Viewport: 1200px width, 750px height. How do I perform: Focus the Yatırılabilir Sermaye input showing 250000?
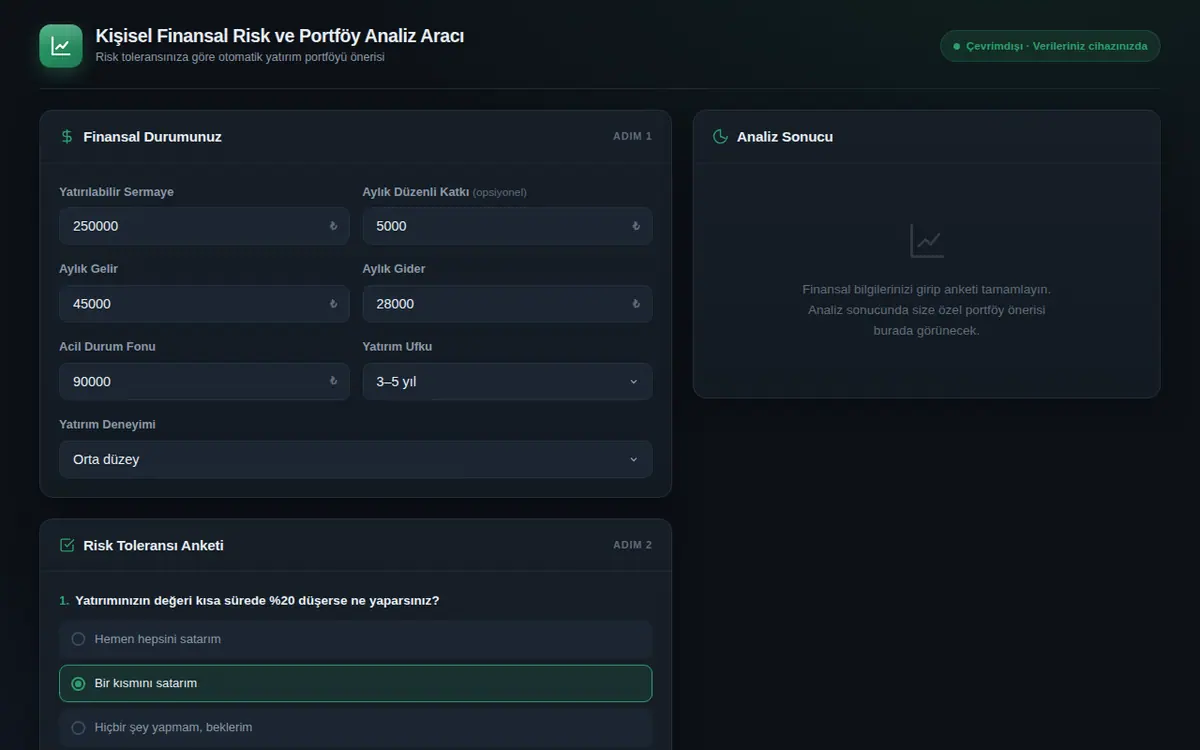(x=204, y=226)
